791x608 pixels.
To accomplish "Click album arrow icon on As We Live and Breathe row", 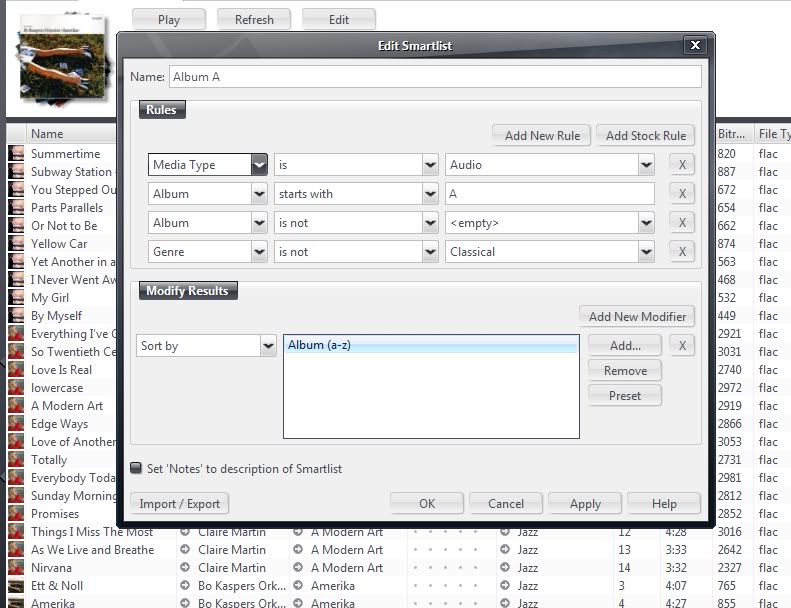I will click(x=298, y=549).
